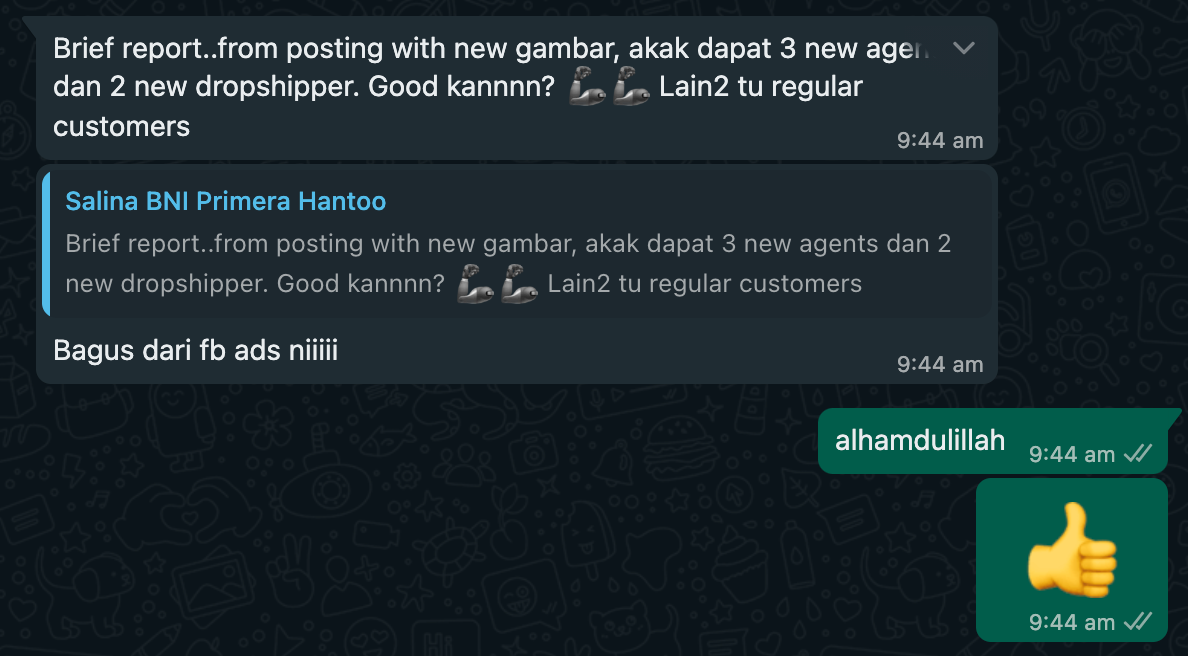
Task: Click the first flexed bicep emoji in top message
Action: (588, 86)
